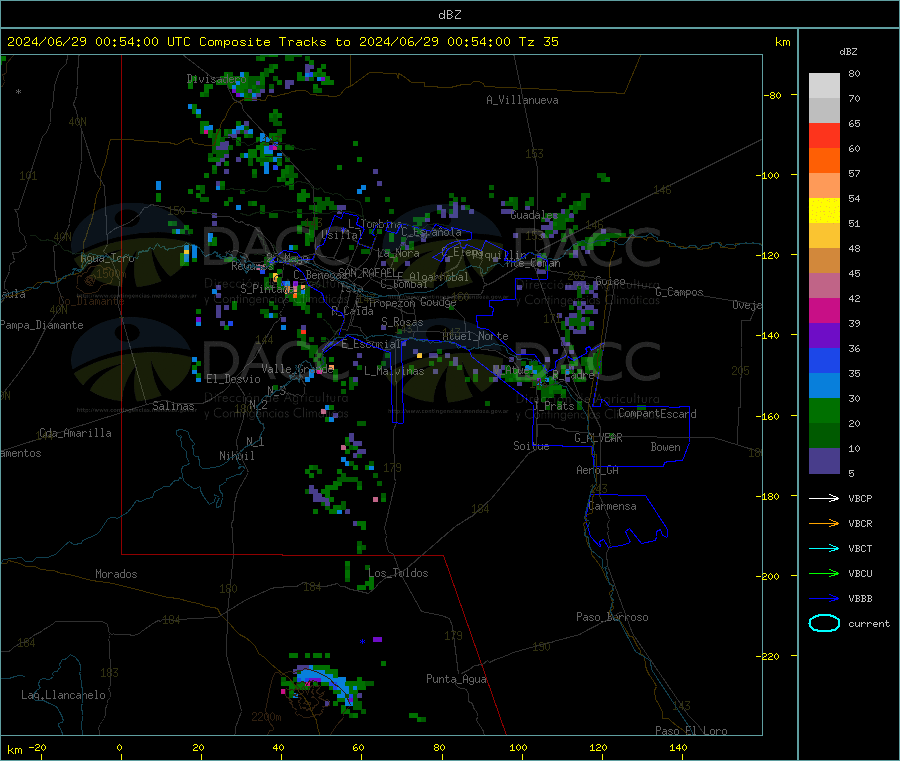The width and height of the screenshot is (900, 761).
Task: Click the Guadales map label
Action: tap(534, 215)
